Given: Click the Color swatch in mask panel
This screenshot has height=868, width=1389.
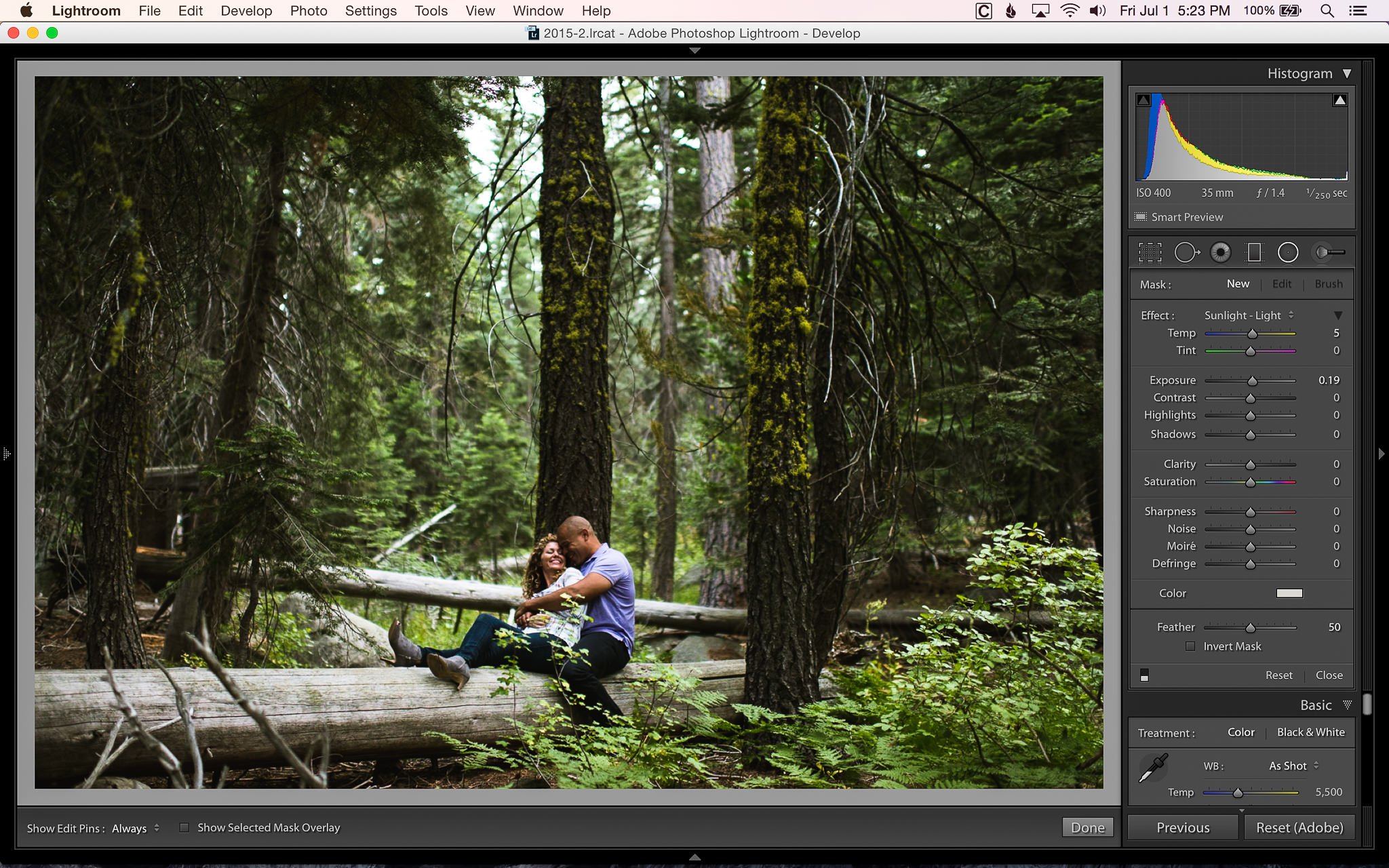Looking at the screenshot, I should tap(1290, 593).
